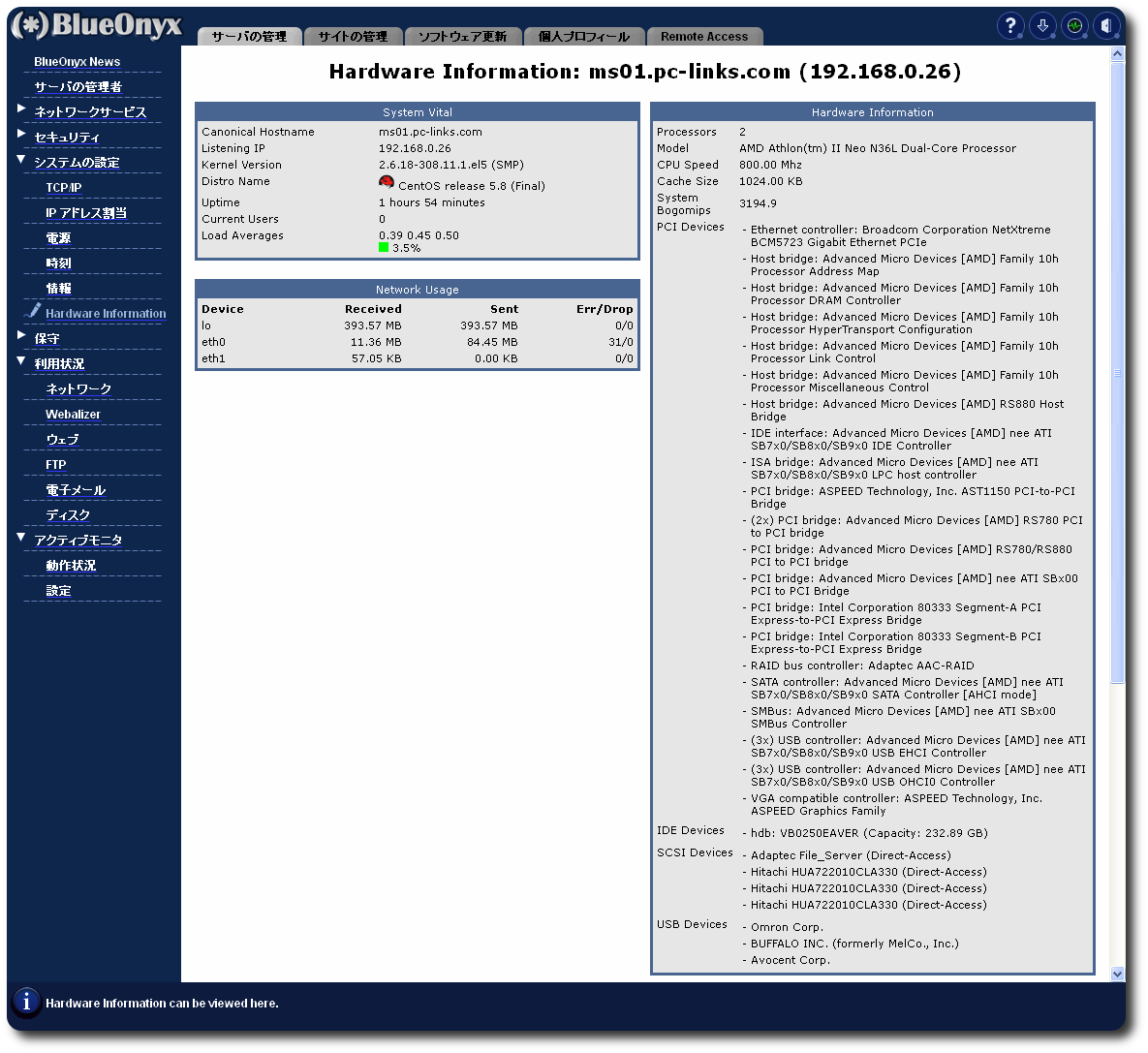Screen dimensions: 1148x1053
Task: Click kernel version 2.6.18-308.11.1.el5 value
Action: 451,165
